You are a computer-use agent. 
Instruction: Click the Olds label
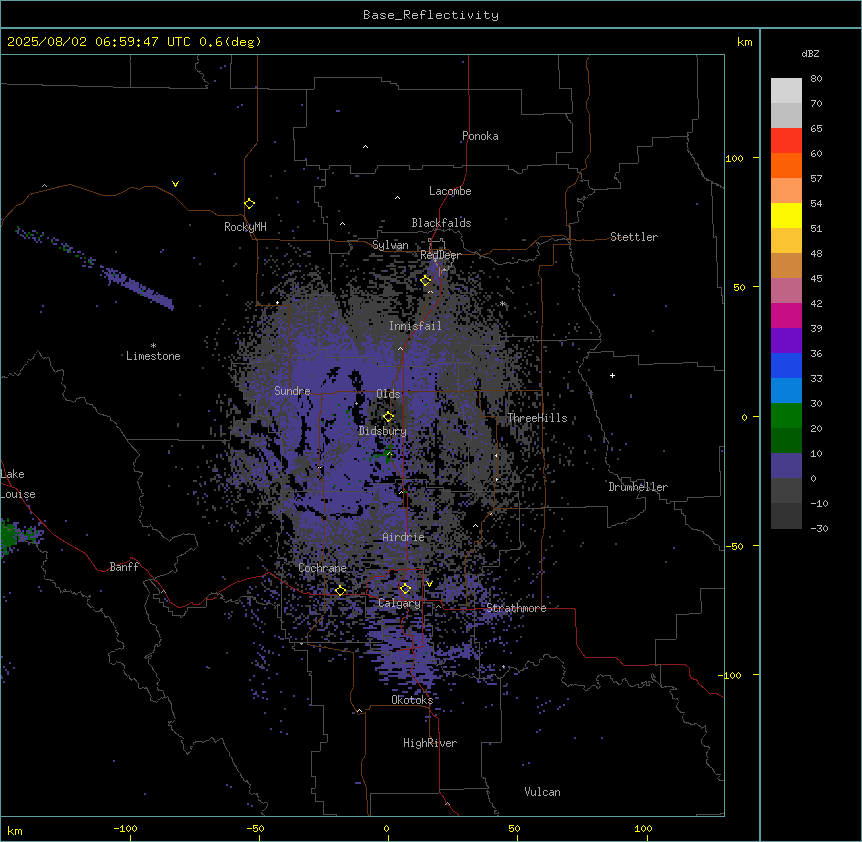pyautogui.click(x=388, y=394)
